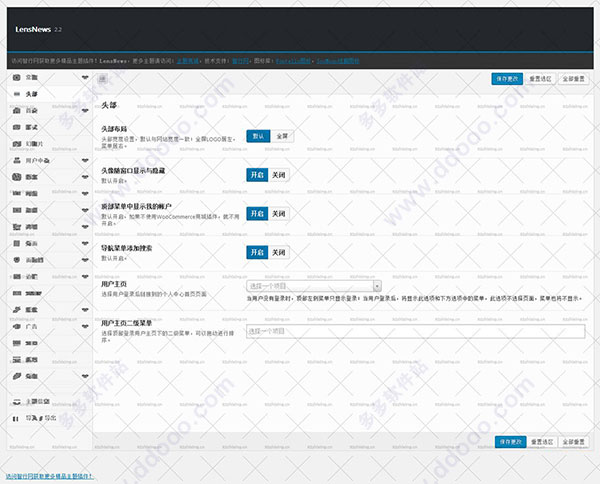Expand the chevron in the shopping-cart sidebar row

coord(85,227)
